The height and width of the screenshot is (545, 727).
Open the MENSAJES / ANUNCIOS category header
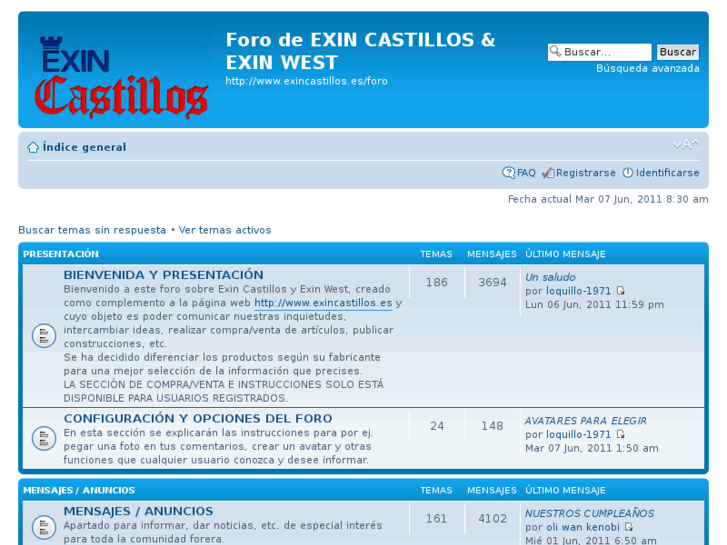click(x=79, y=491)
